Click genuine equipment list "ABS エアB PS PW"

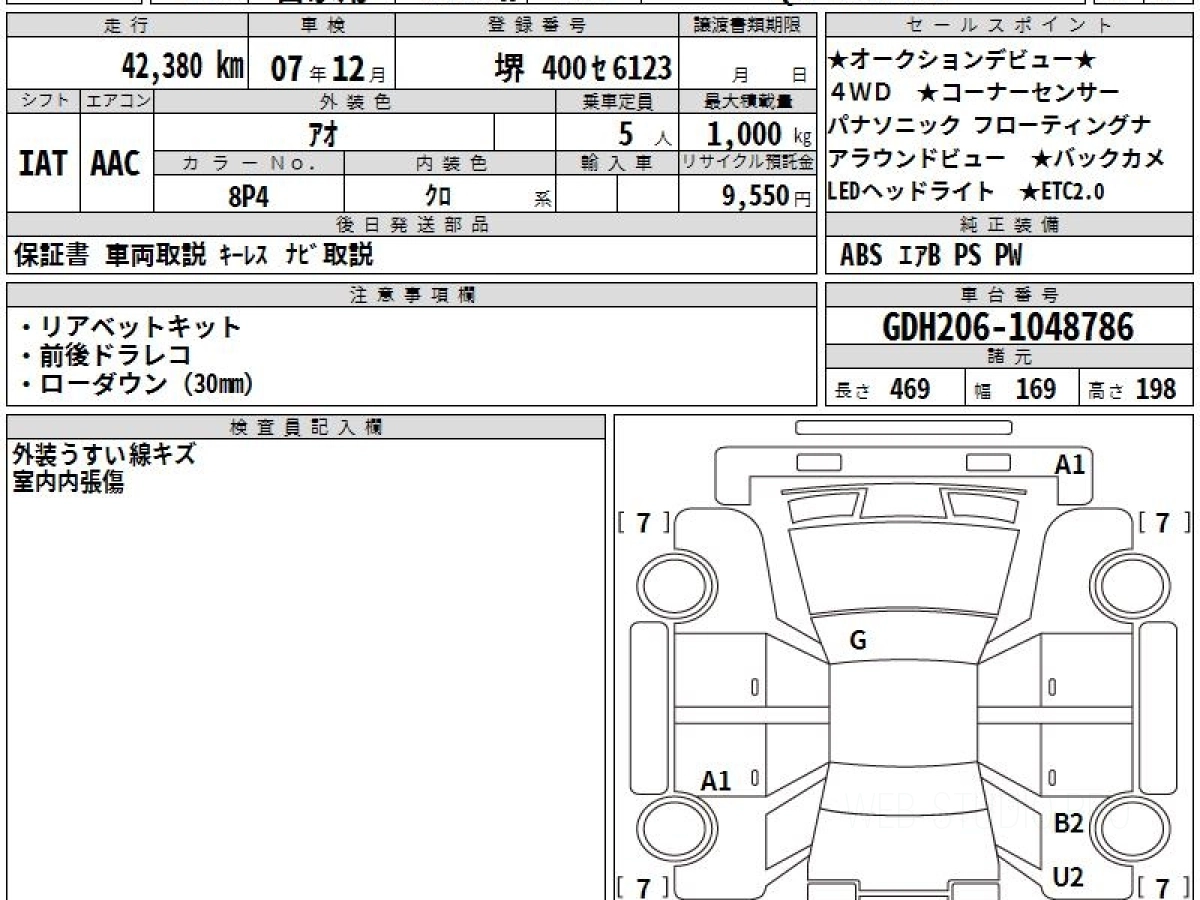931,256
